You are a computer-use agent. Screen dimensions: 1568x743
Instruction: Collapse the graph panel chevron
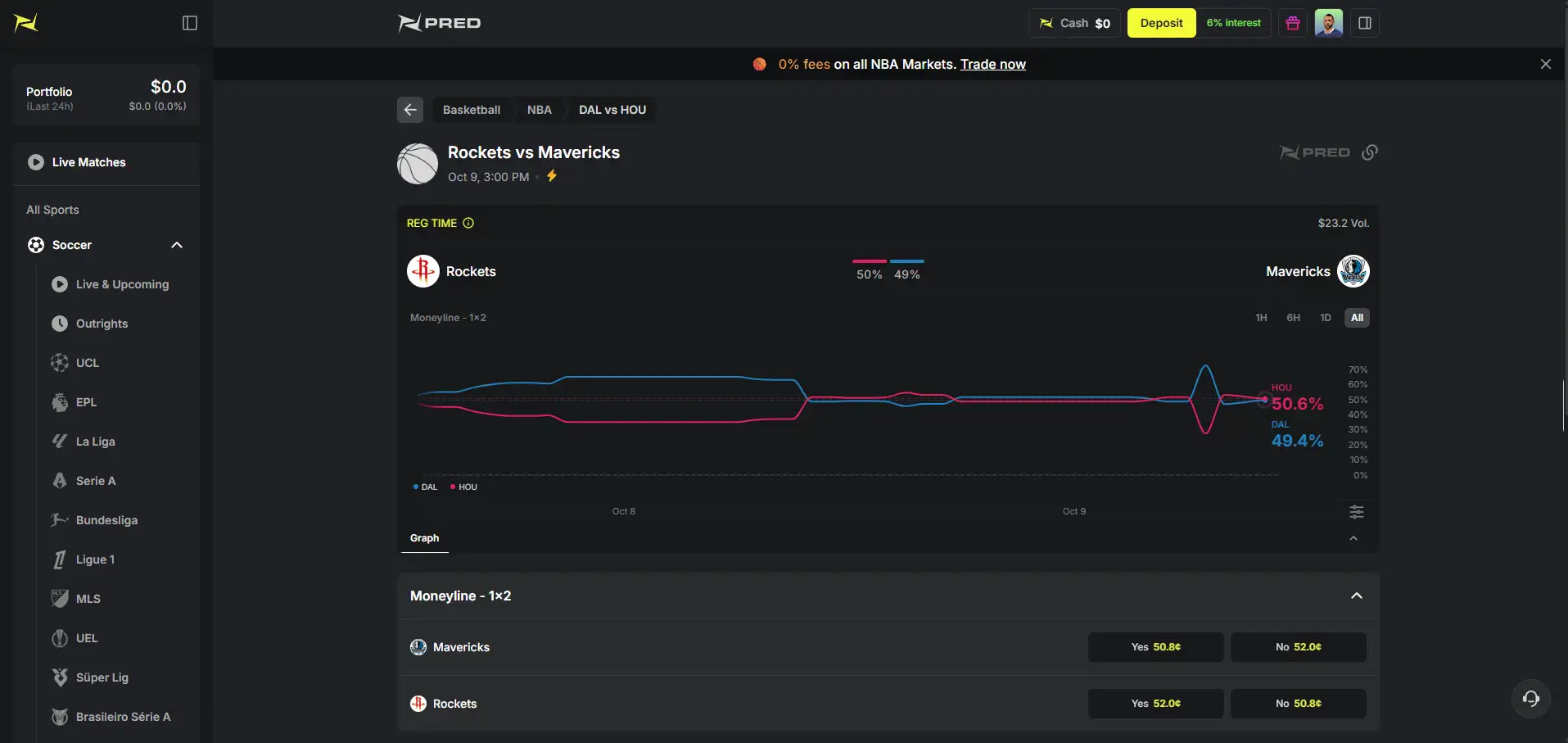pos(1353,538)
